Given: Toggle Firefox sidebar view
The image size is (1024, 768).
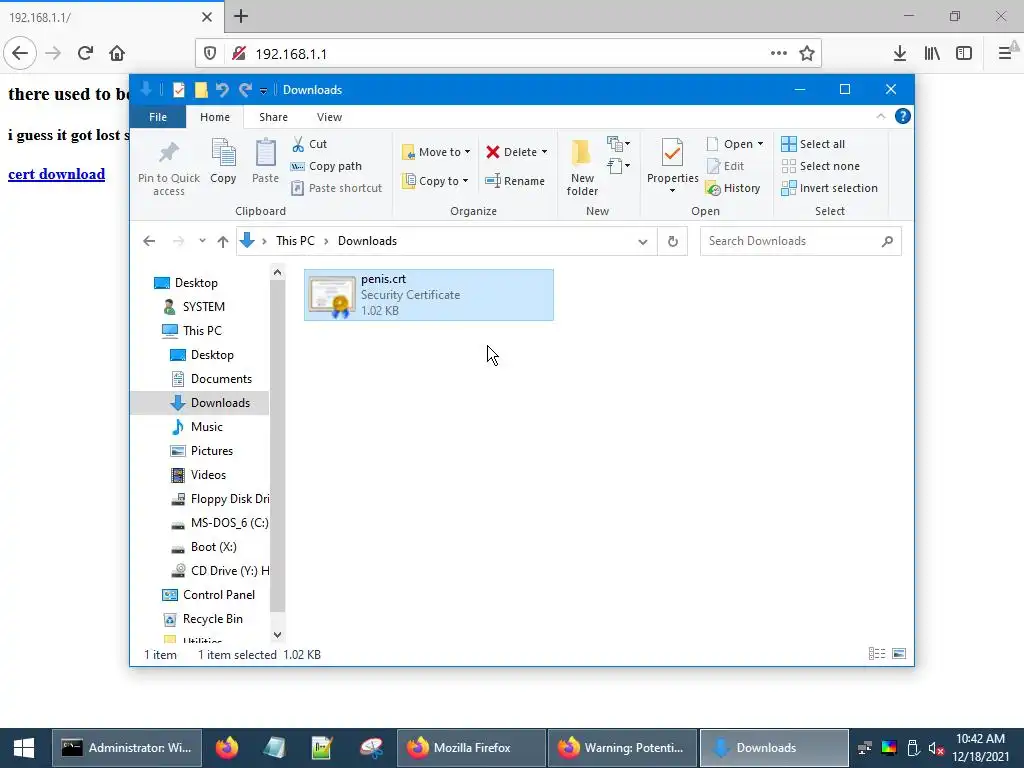Looking at the screenshot, I should tap(964, 54).
